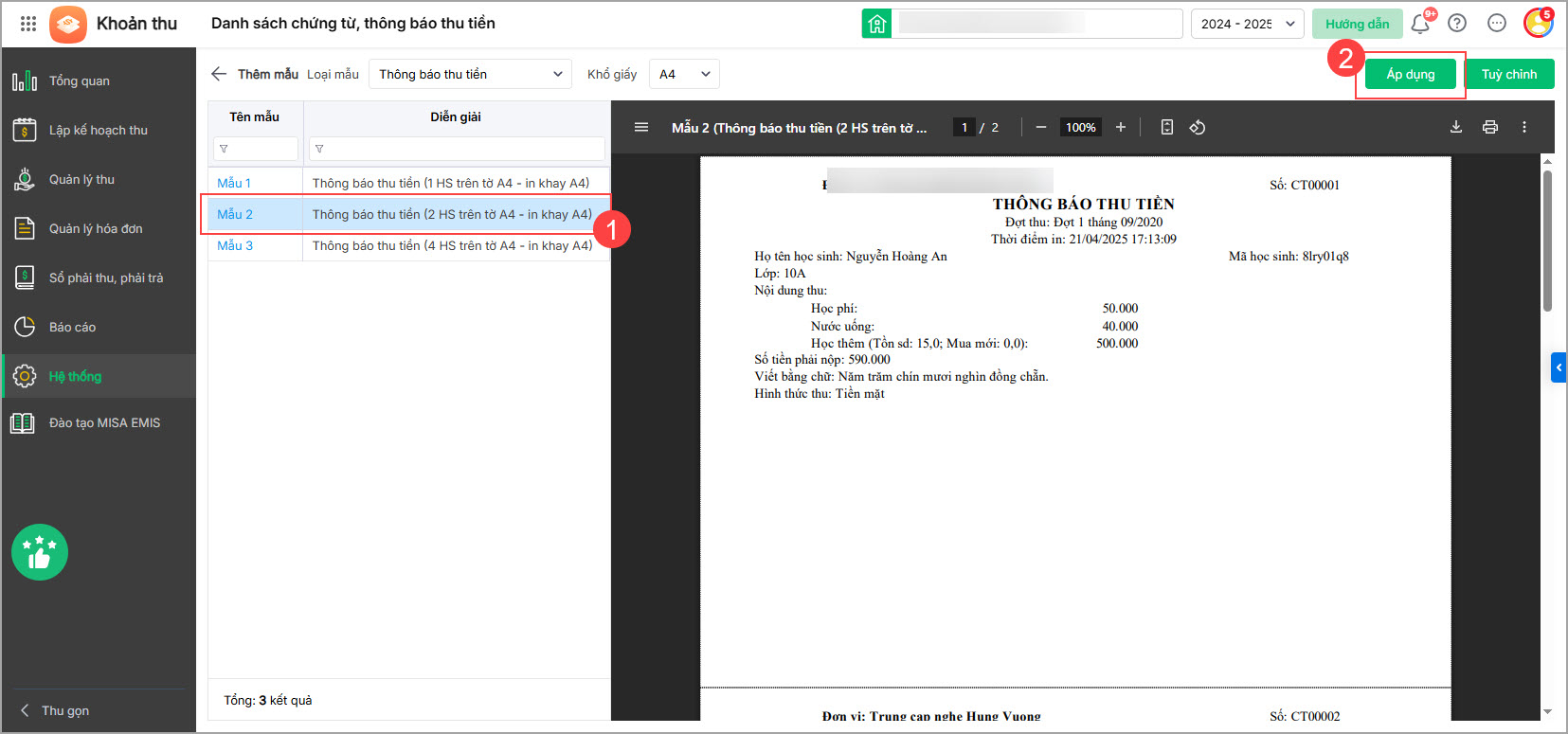Click the fit to page icon
The image size is (1568, 734).
1167,127
